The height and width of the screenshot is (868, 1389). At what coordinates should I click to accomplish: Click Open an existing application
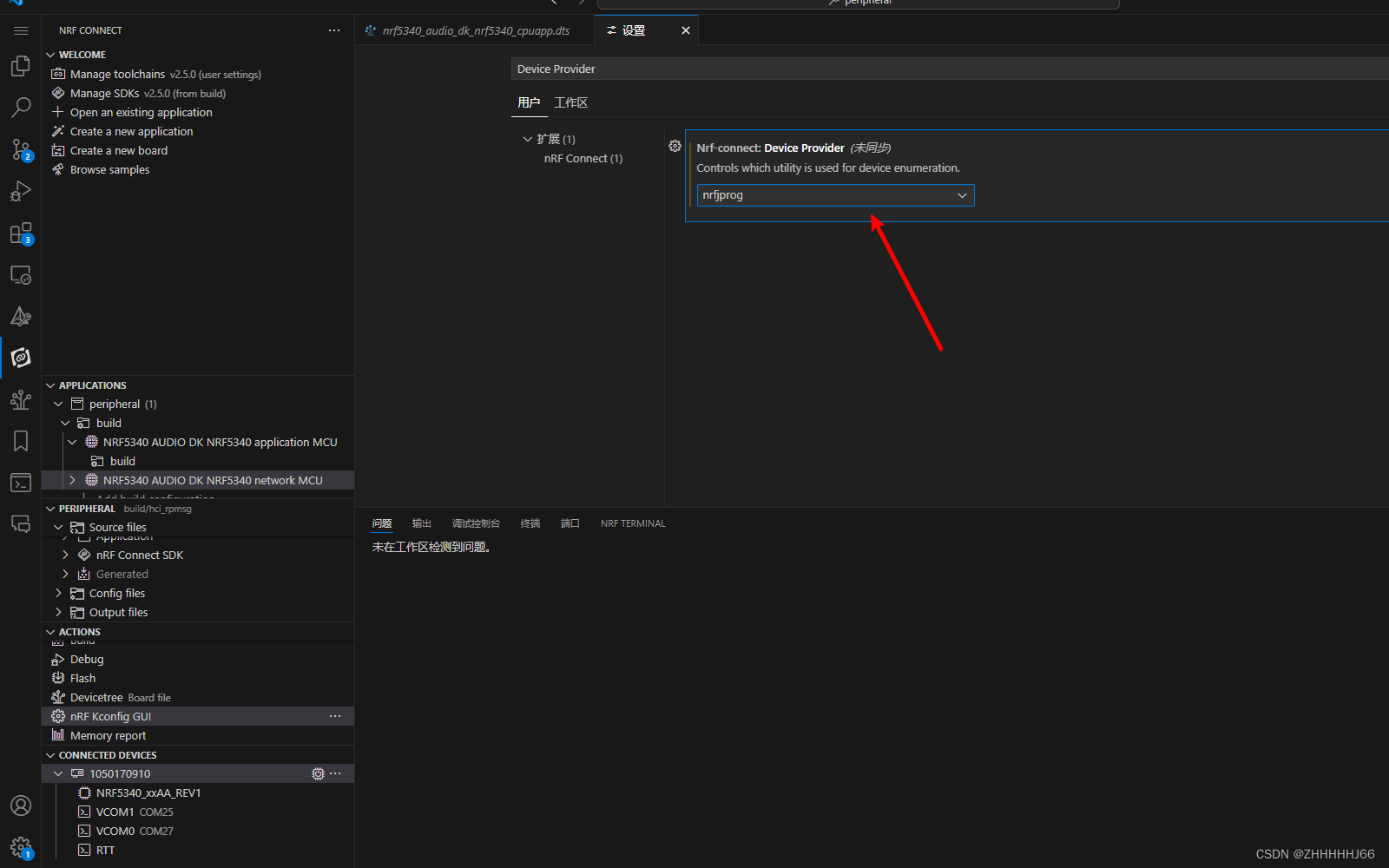pyautogui.click(x=141, y=112)
